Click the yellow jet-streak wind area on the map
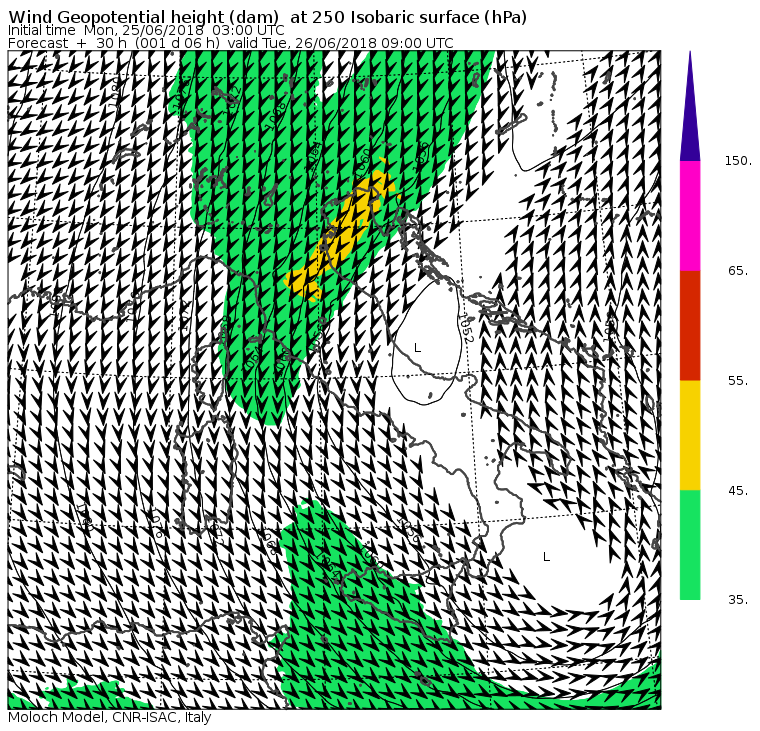 344,233
